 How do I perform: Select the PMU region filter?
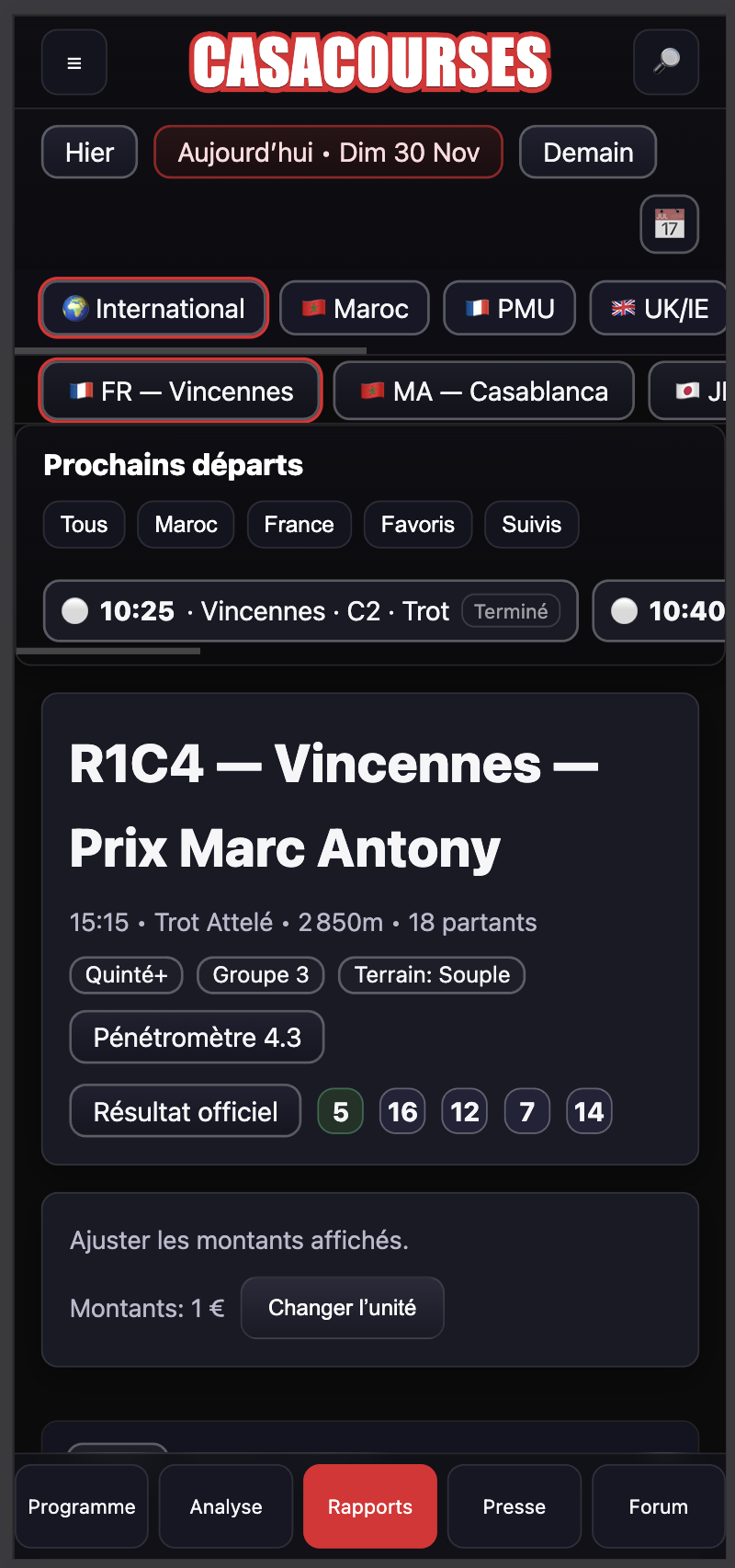point(510,309)
